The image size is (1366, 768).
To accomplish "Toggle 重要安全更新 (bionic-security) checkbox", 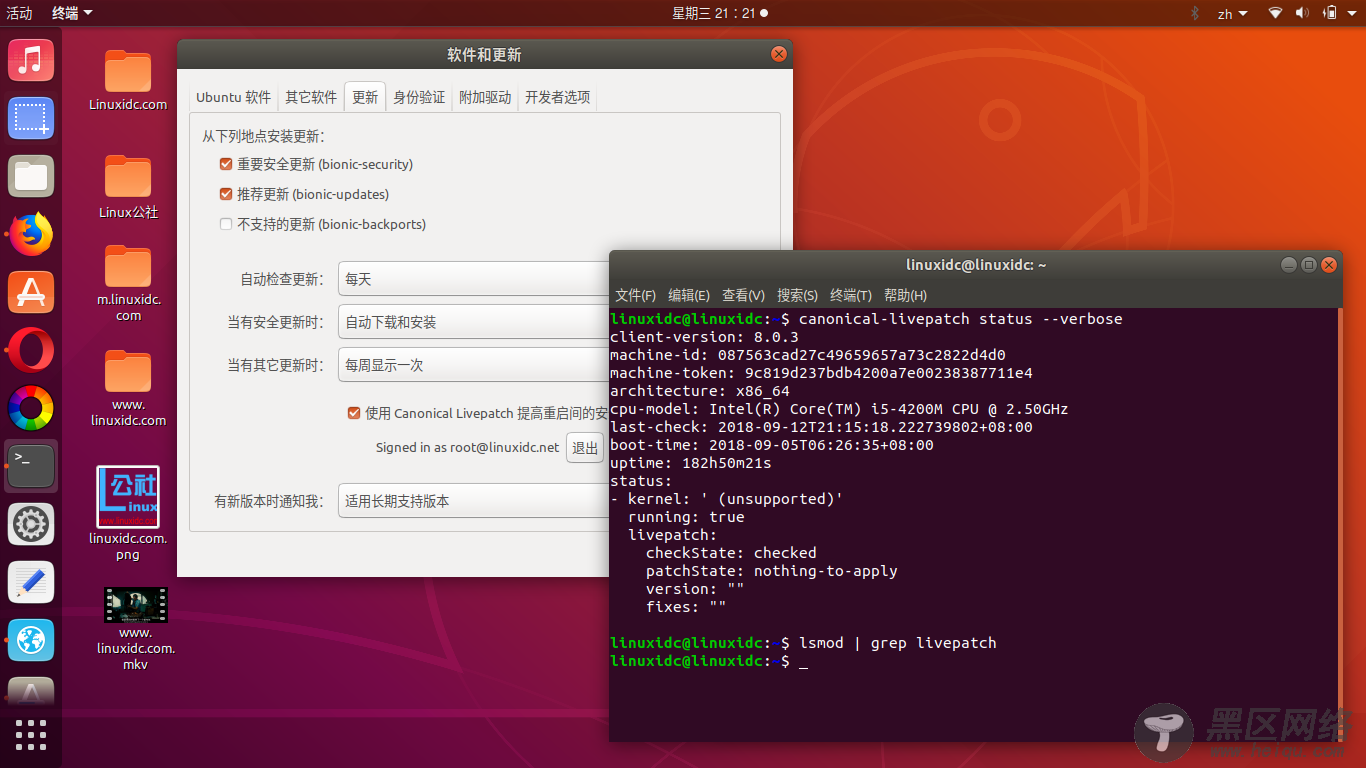I will point(226,164).
